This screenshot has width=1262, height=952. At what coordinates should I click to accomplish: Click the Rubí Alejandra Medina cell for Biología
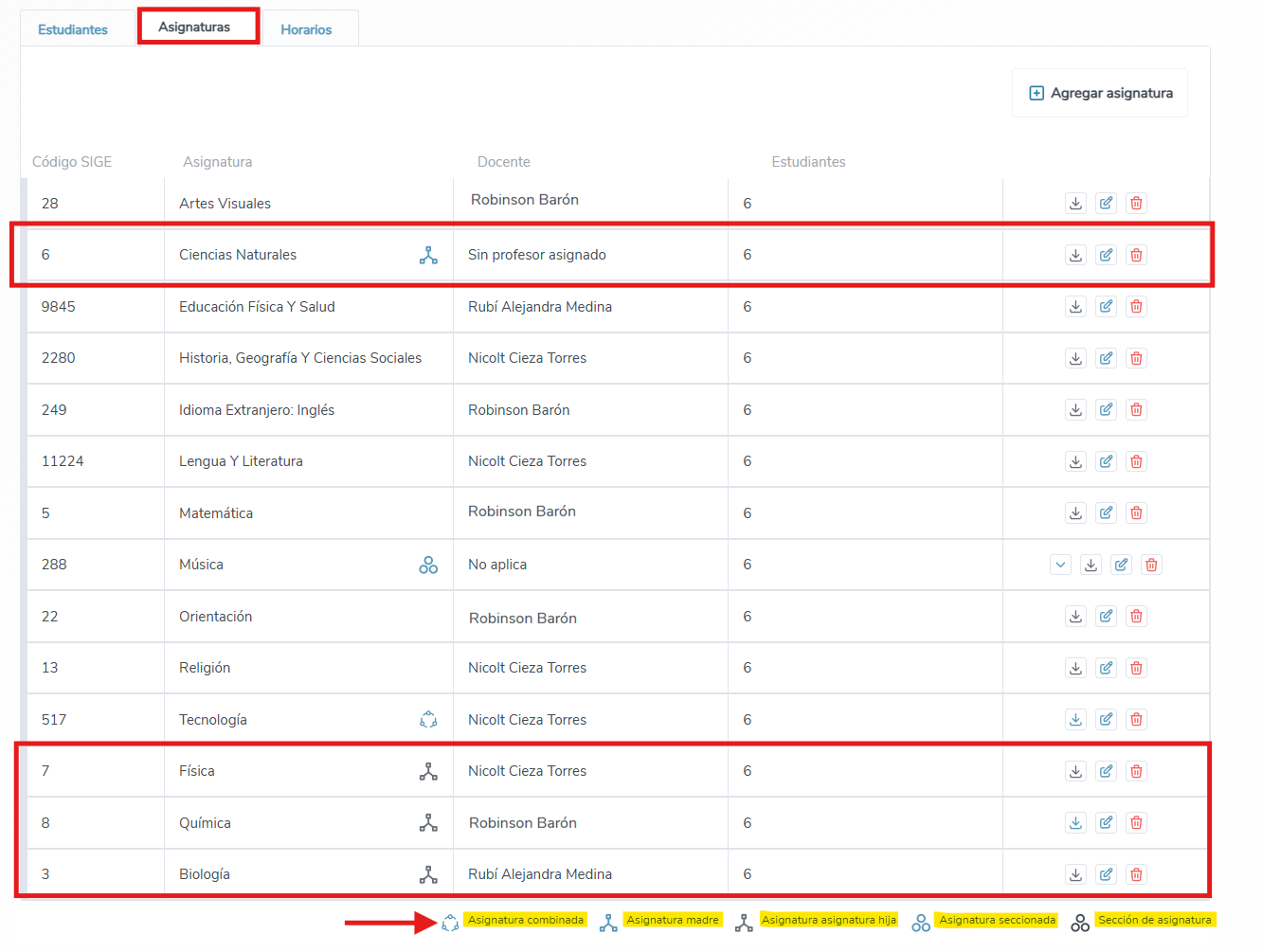point(540,874)
